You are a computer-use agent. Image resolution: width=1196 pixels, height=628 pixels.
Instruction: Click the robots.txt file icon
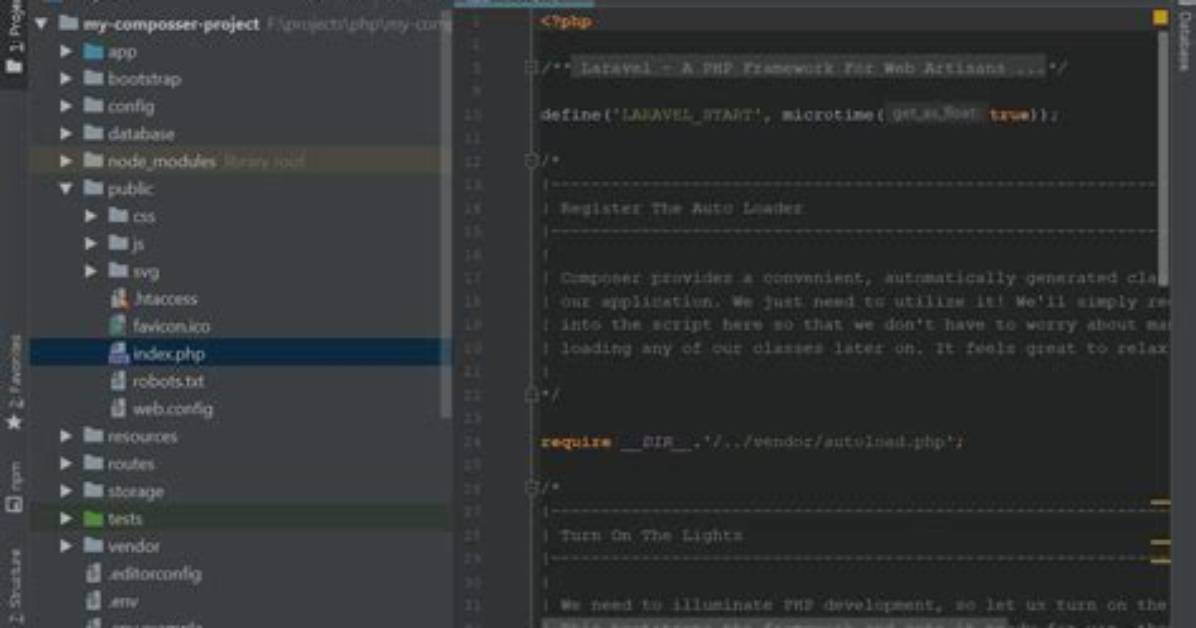pyautogui.click(x=117, y=381)
